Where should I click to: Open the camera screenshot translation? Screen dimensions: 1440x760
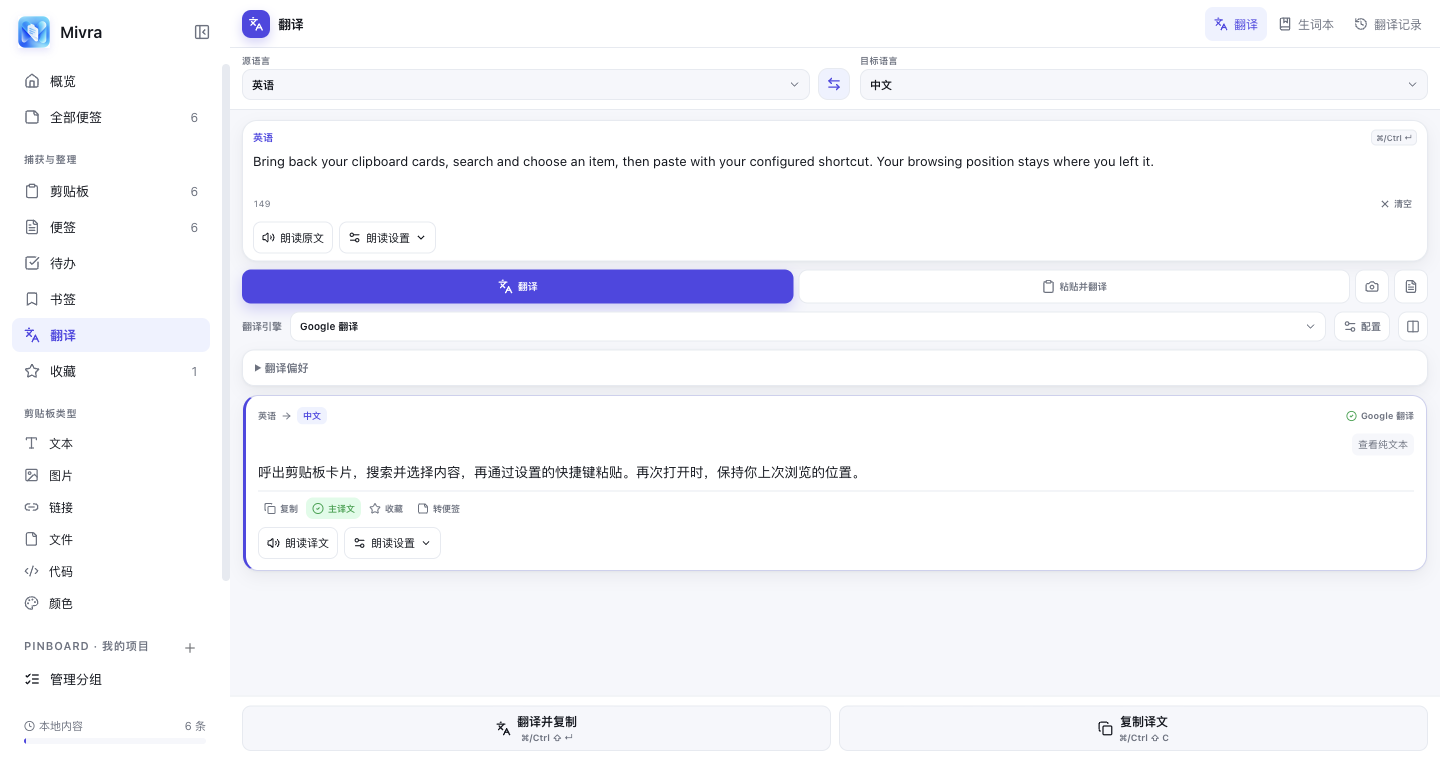(x=1372, y=286)
